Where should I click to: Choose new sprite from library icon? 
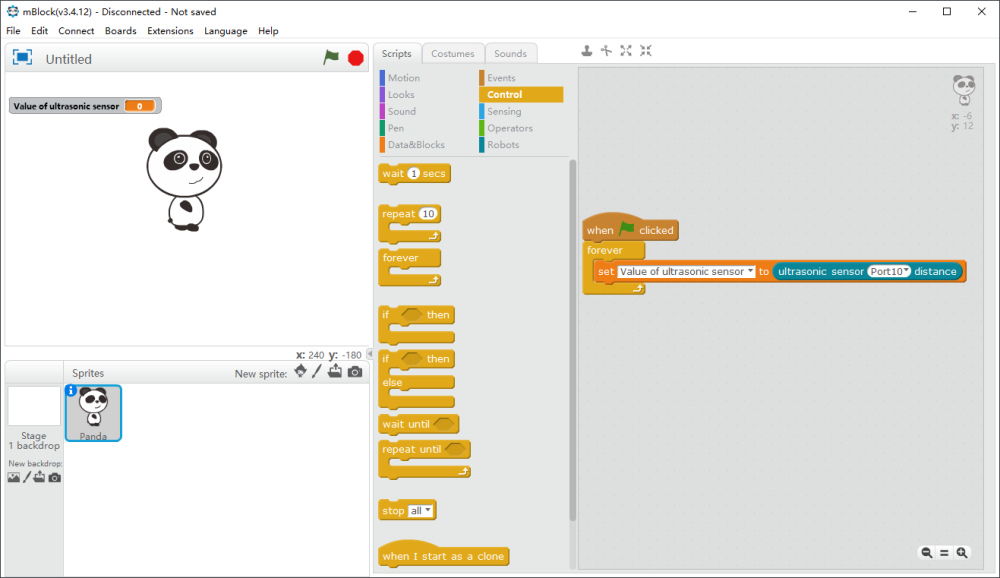click(300, 372)
